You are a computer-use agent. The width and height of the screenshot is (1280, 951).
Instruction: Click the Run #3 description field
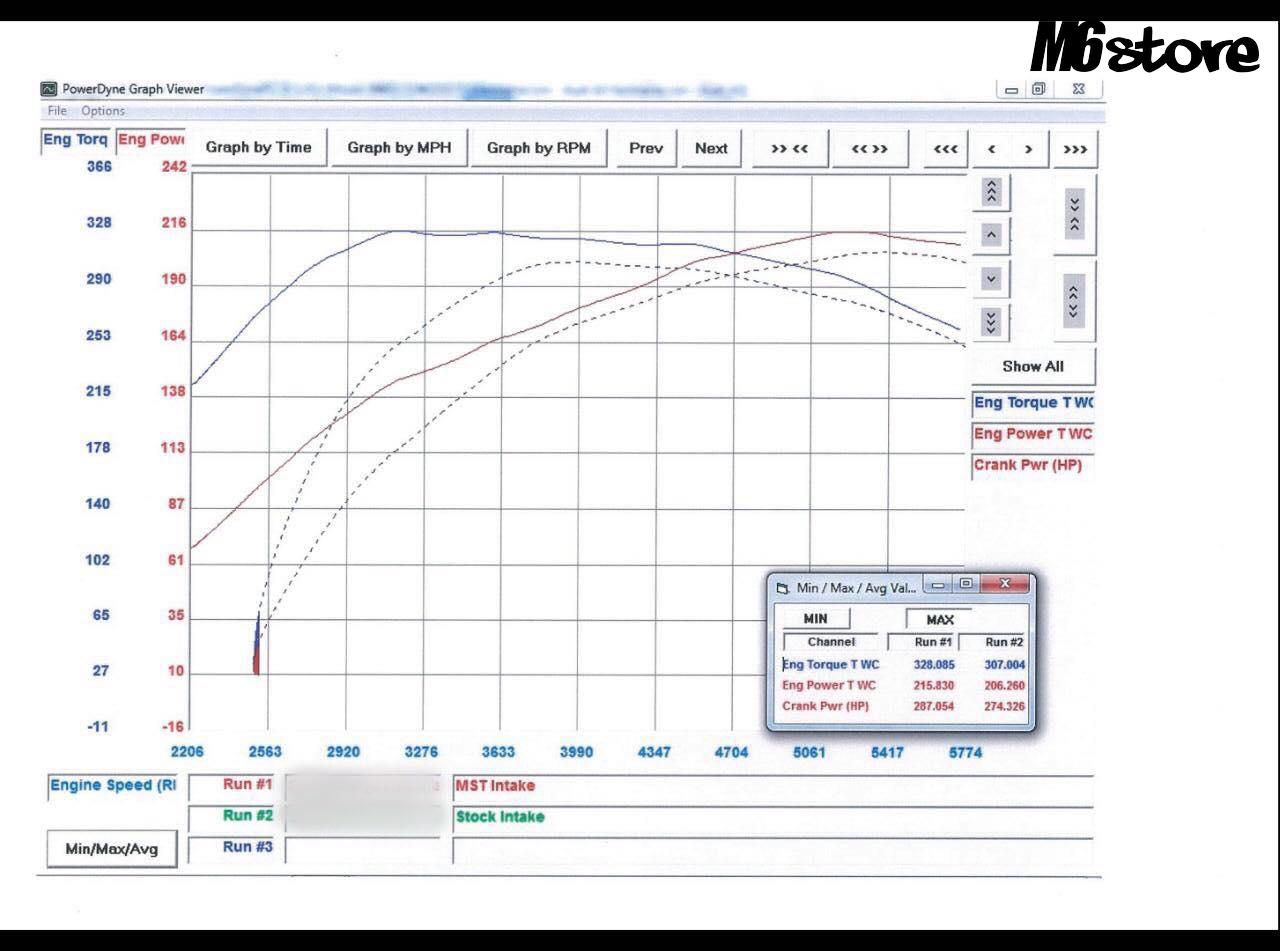(x=772, y=850)
